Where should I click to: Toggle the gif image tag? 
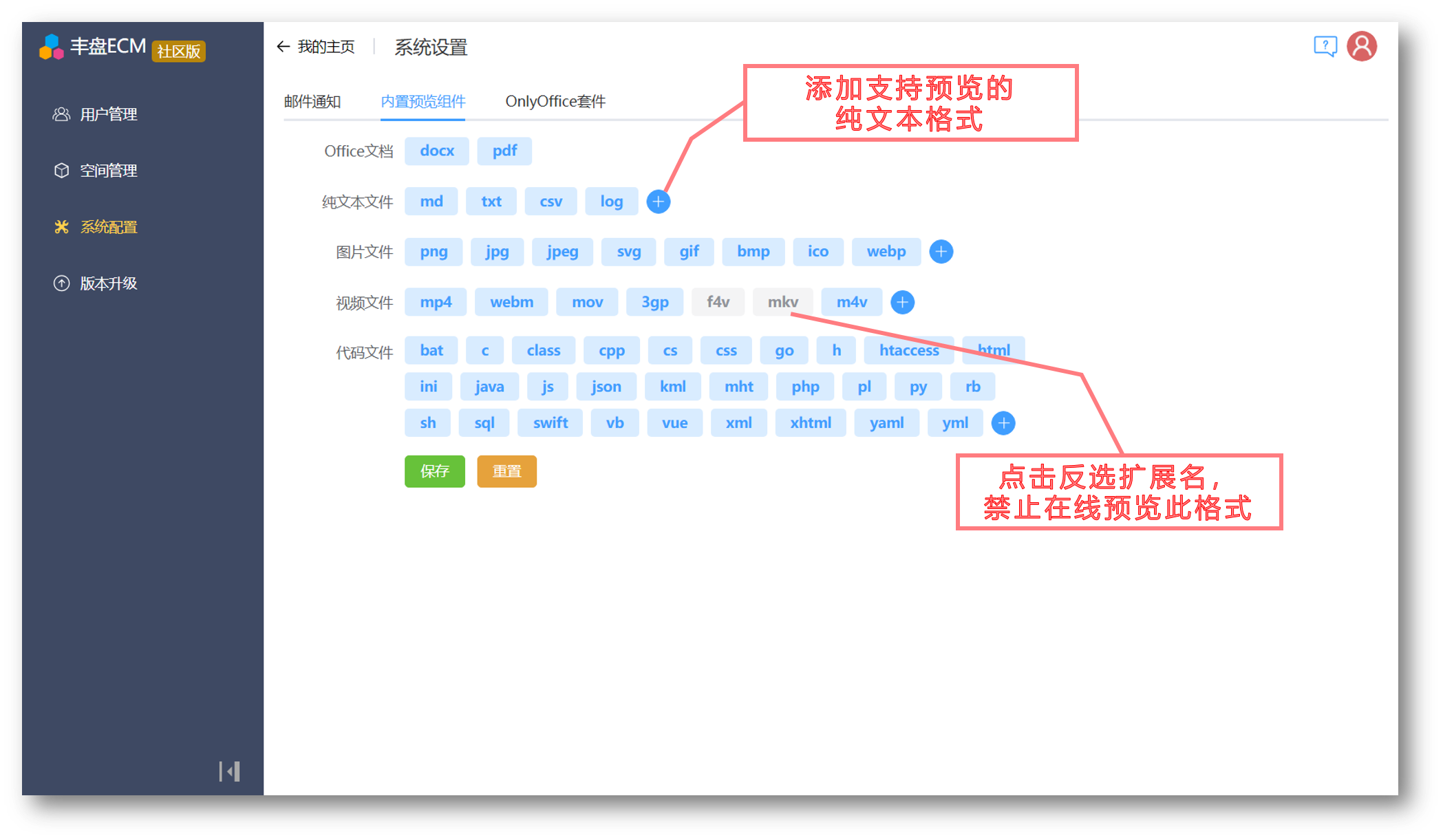point(689,252)
